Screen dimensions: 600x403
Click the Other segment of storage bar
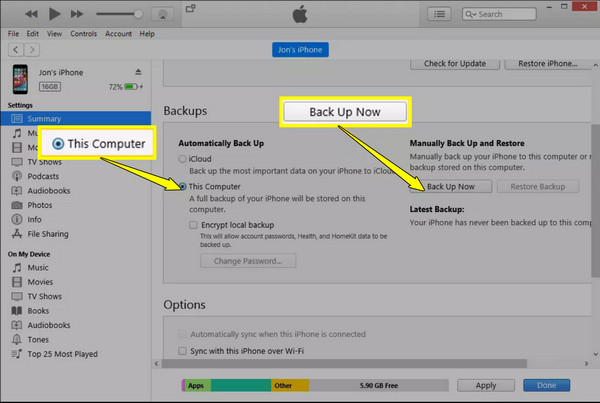pos(290,385)
